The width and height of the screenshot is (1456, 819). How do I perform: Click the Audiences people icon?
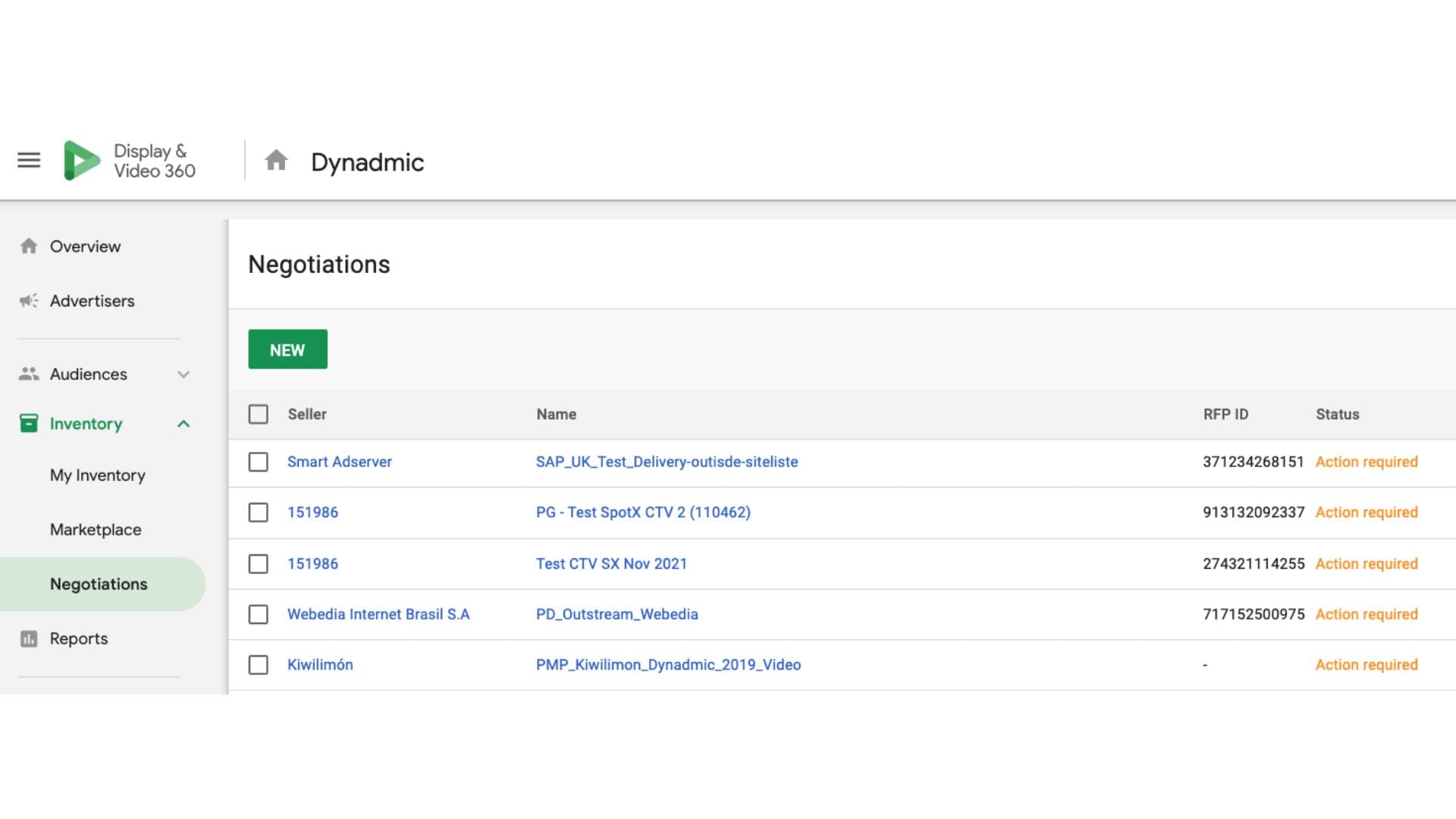pos(29,374)
